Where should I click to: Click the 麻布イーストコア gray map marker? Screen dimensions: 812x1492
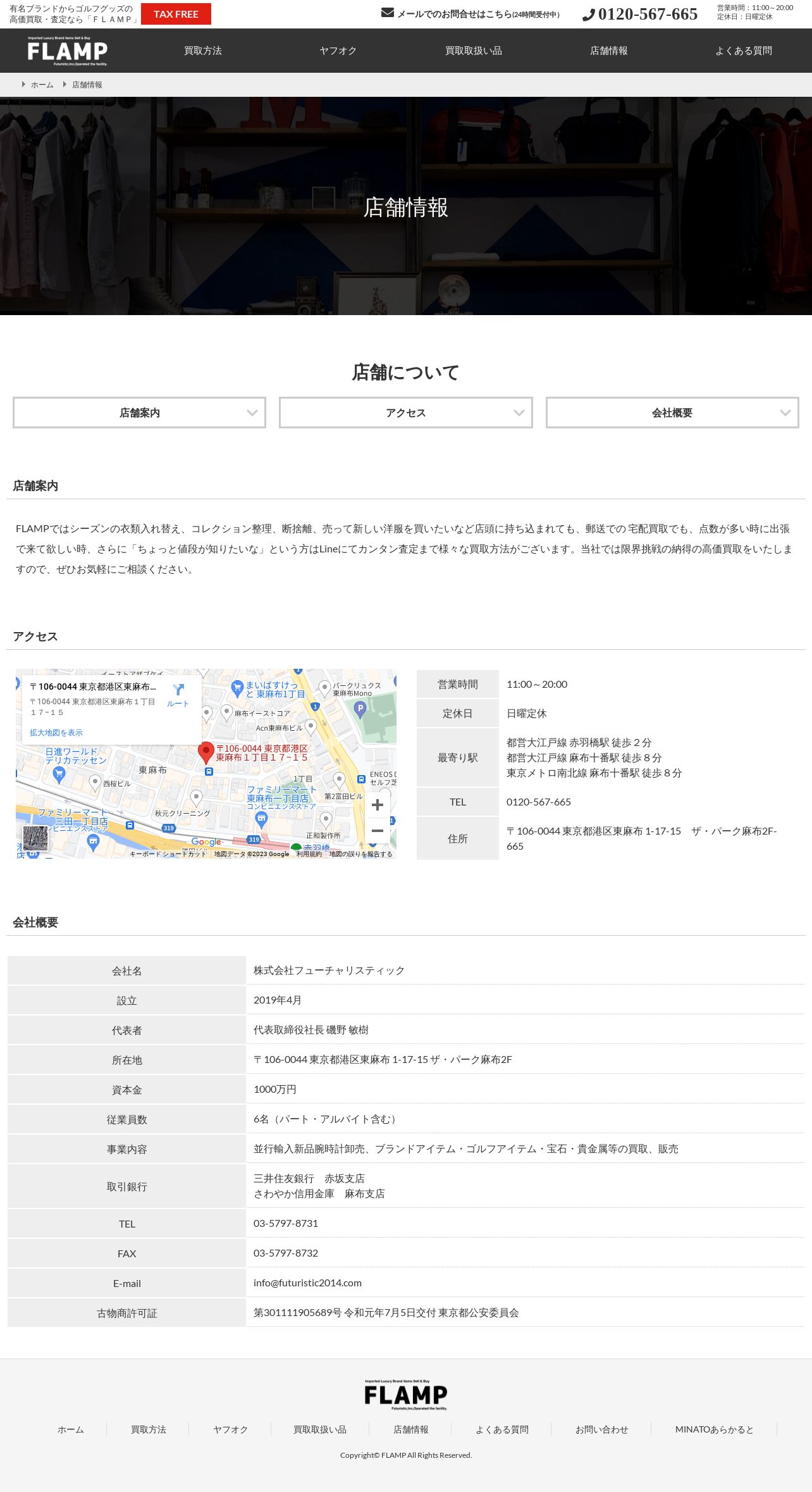tap(227, 712)
